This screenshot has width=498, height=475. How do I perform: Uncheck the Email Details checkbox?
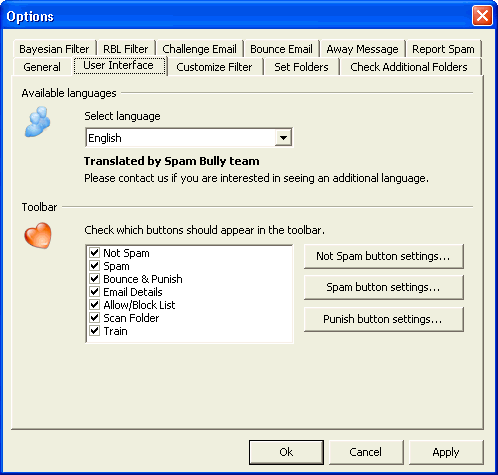[x=95, y=292]
